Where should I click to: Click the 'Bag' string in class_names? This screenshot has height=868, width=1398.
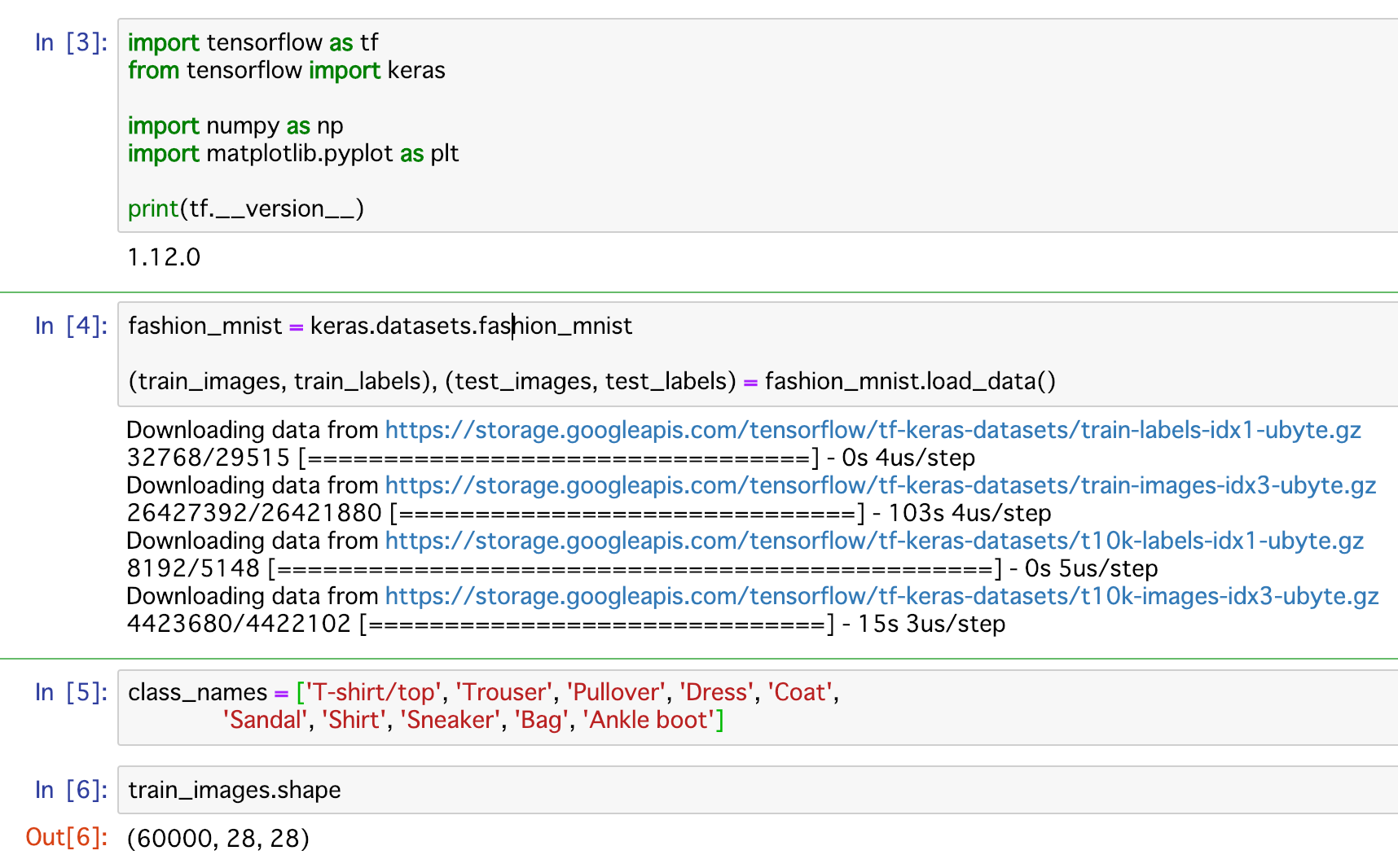pos(542,720)
